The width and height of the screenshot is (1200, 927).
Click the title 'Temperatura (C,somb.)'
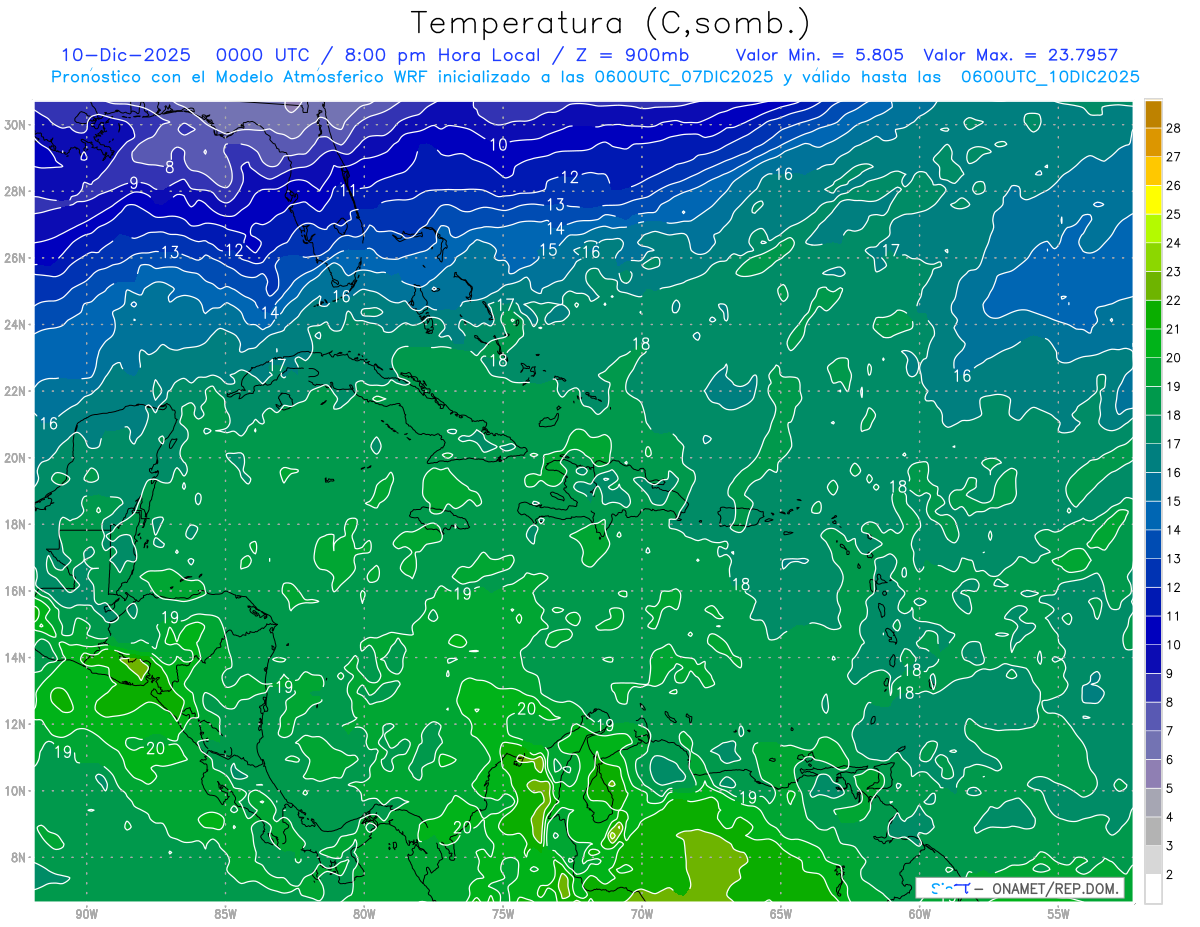(611, 23)
